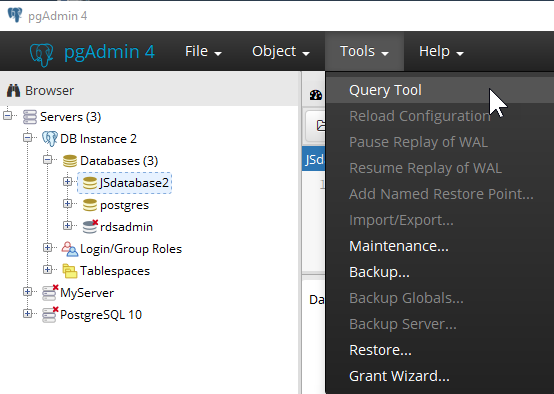Expand the MyServer server node
The image size is (554, 394).
coord(28,292)
